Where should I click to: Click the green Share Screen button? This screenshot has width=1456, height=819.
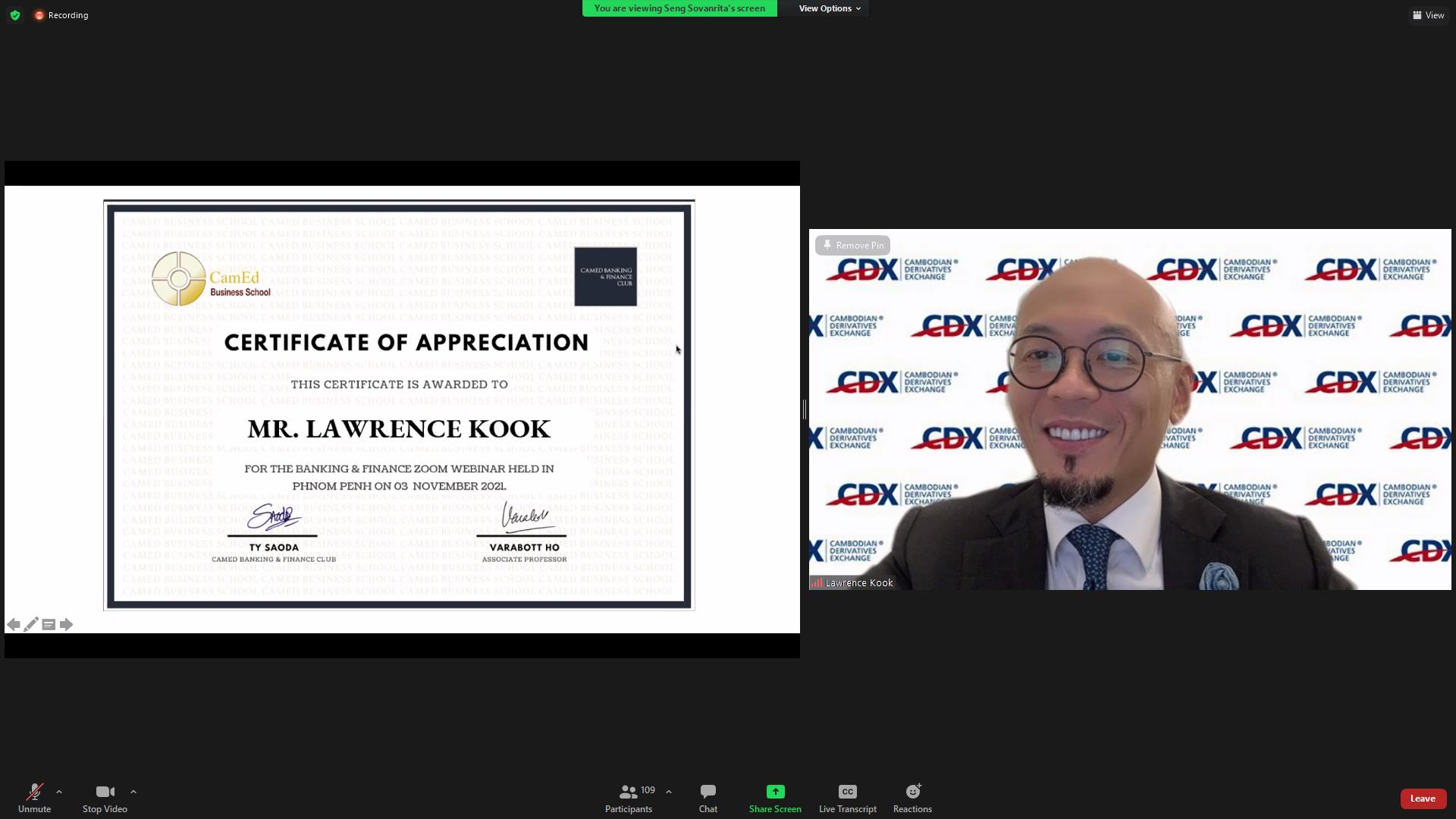click(x=775, y=799)
